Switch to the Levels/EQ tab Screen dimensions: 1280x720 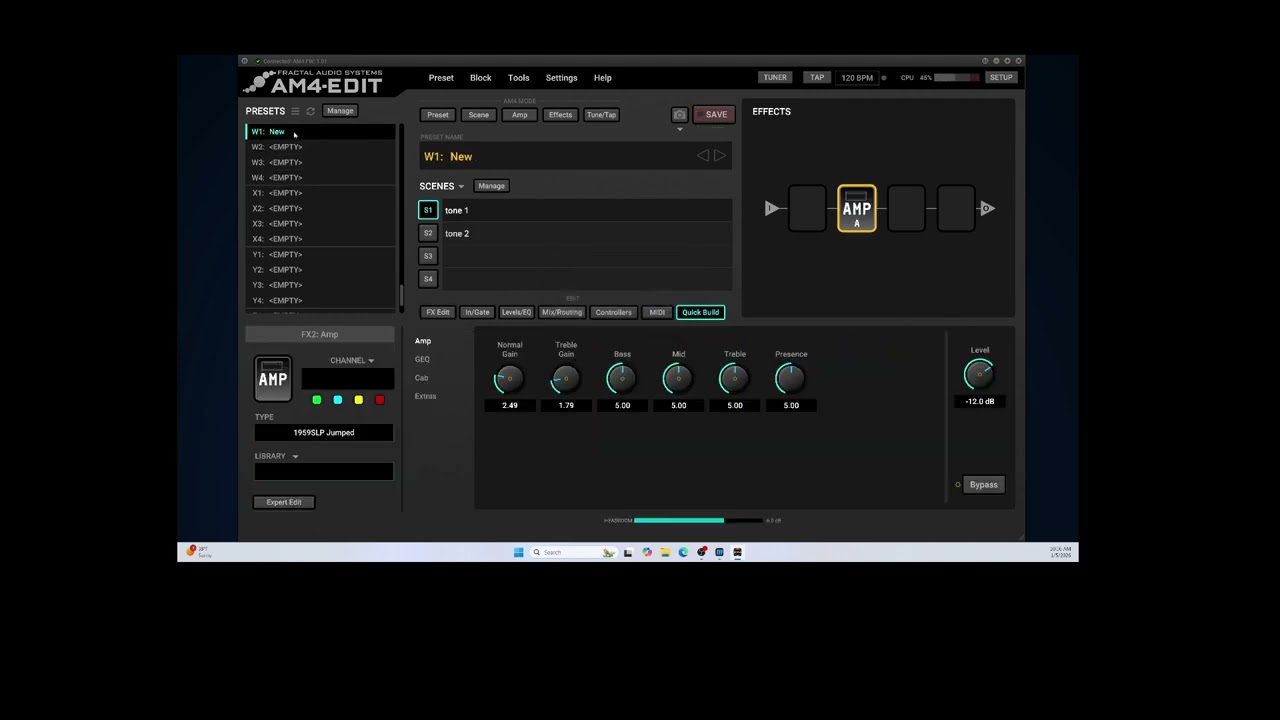[516, 313]
